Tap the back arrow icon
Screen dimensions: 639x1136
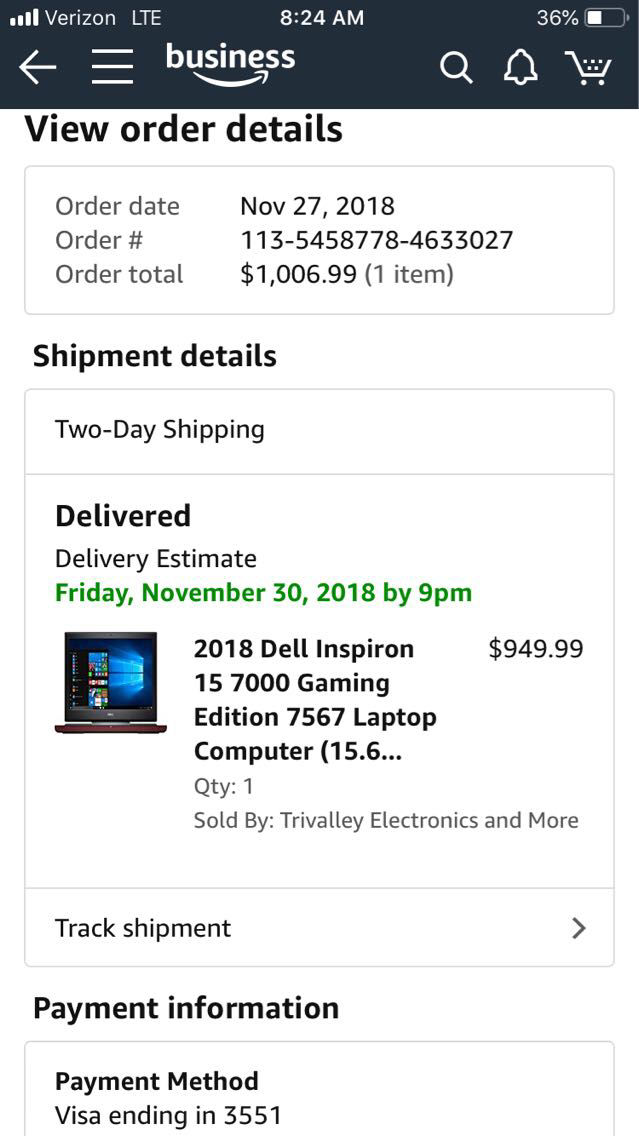[37, 67]
